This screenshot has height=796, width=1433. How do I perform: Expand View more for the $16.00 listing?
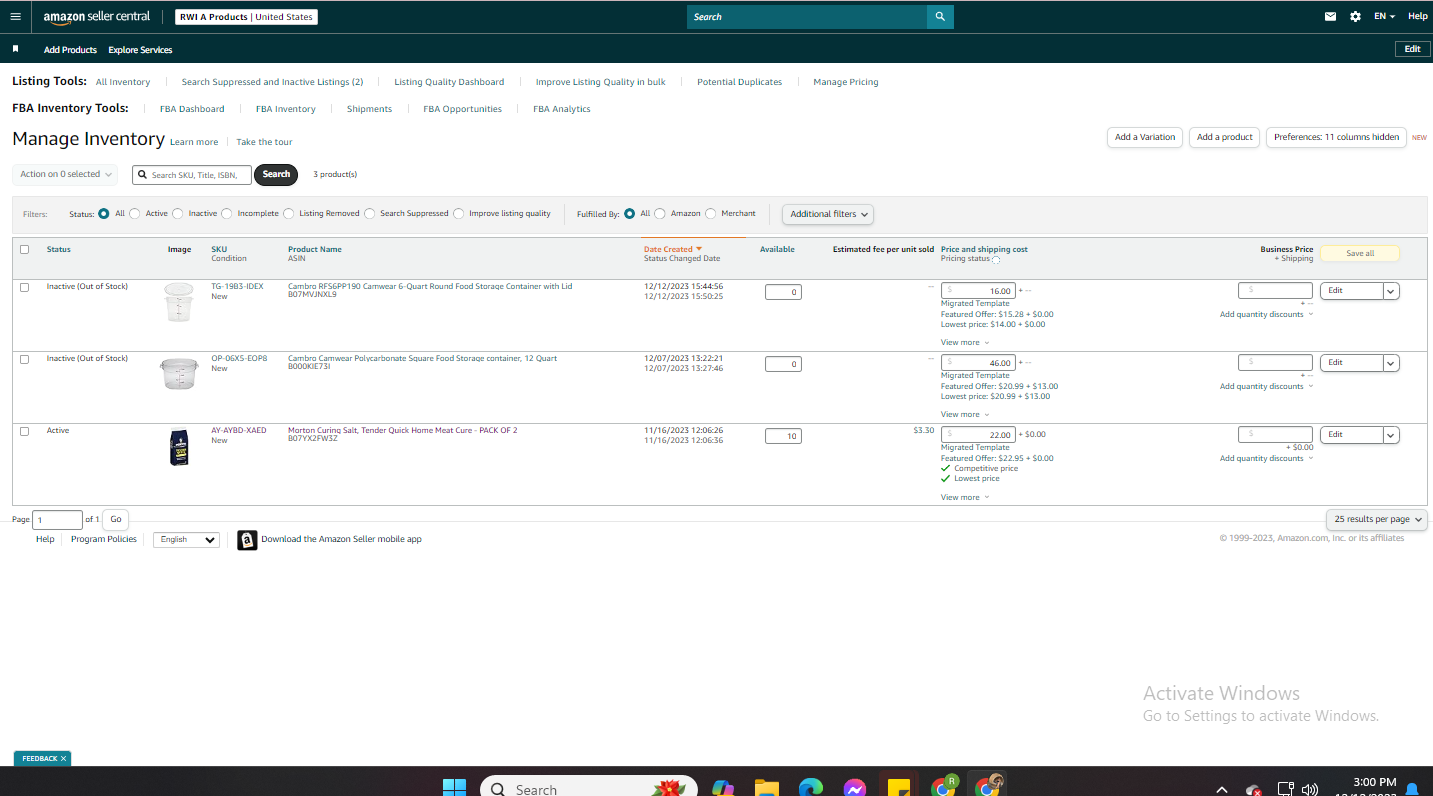965,343
